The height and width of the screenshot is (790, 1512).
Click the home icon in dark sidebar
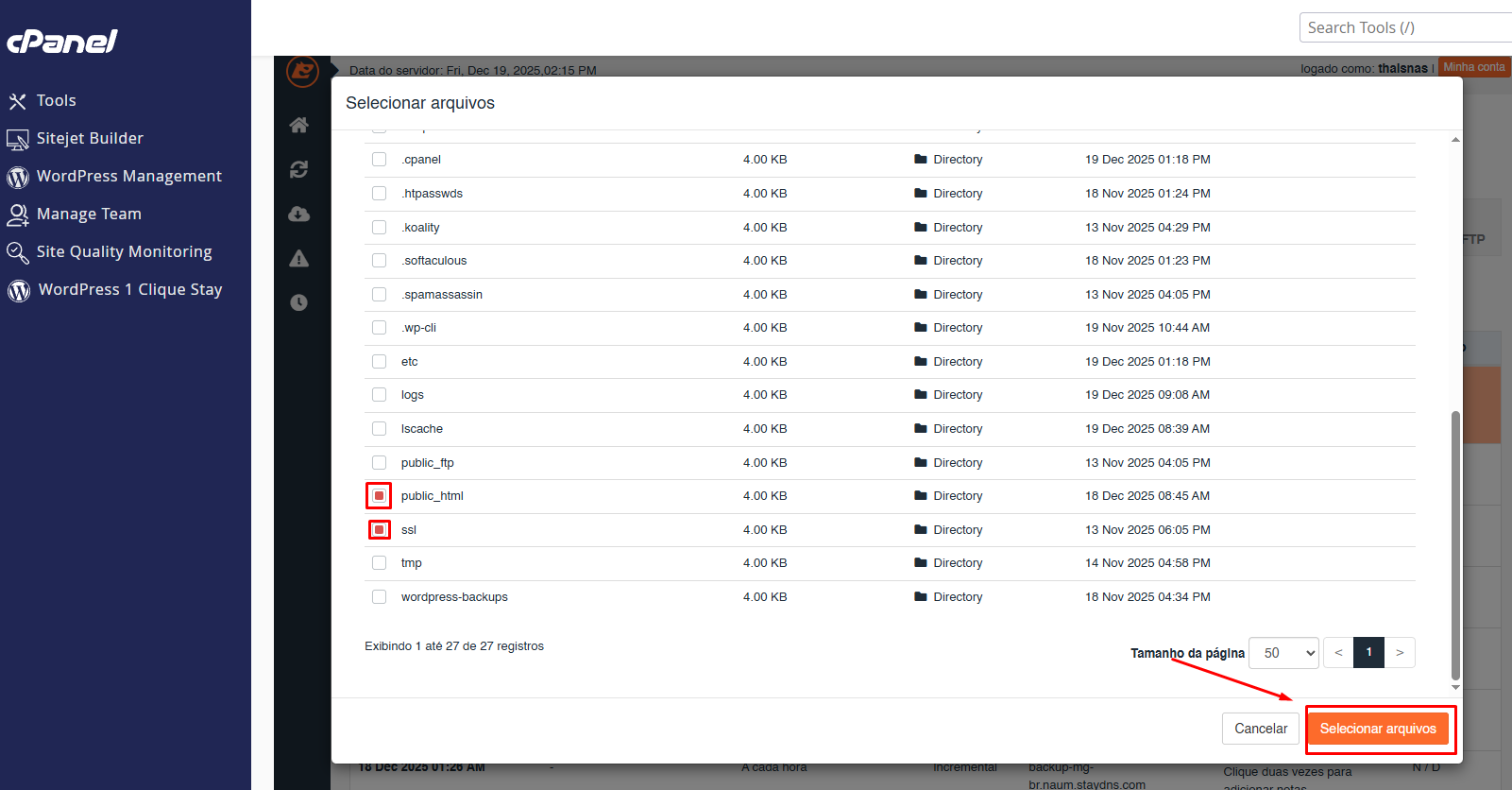click(x=299, y=125)
